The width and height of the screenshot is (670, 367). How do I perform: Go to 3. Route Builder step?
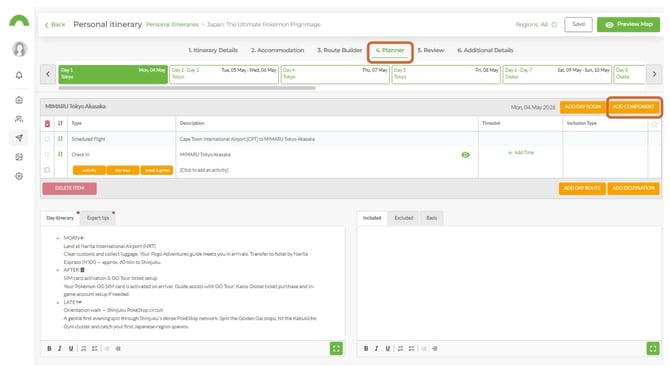pos(340,50)
